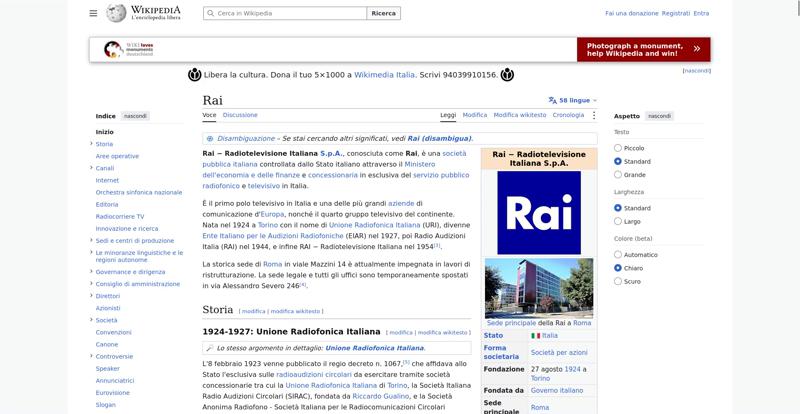Hide the Indice sidebar with nascondi

135,116
